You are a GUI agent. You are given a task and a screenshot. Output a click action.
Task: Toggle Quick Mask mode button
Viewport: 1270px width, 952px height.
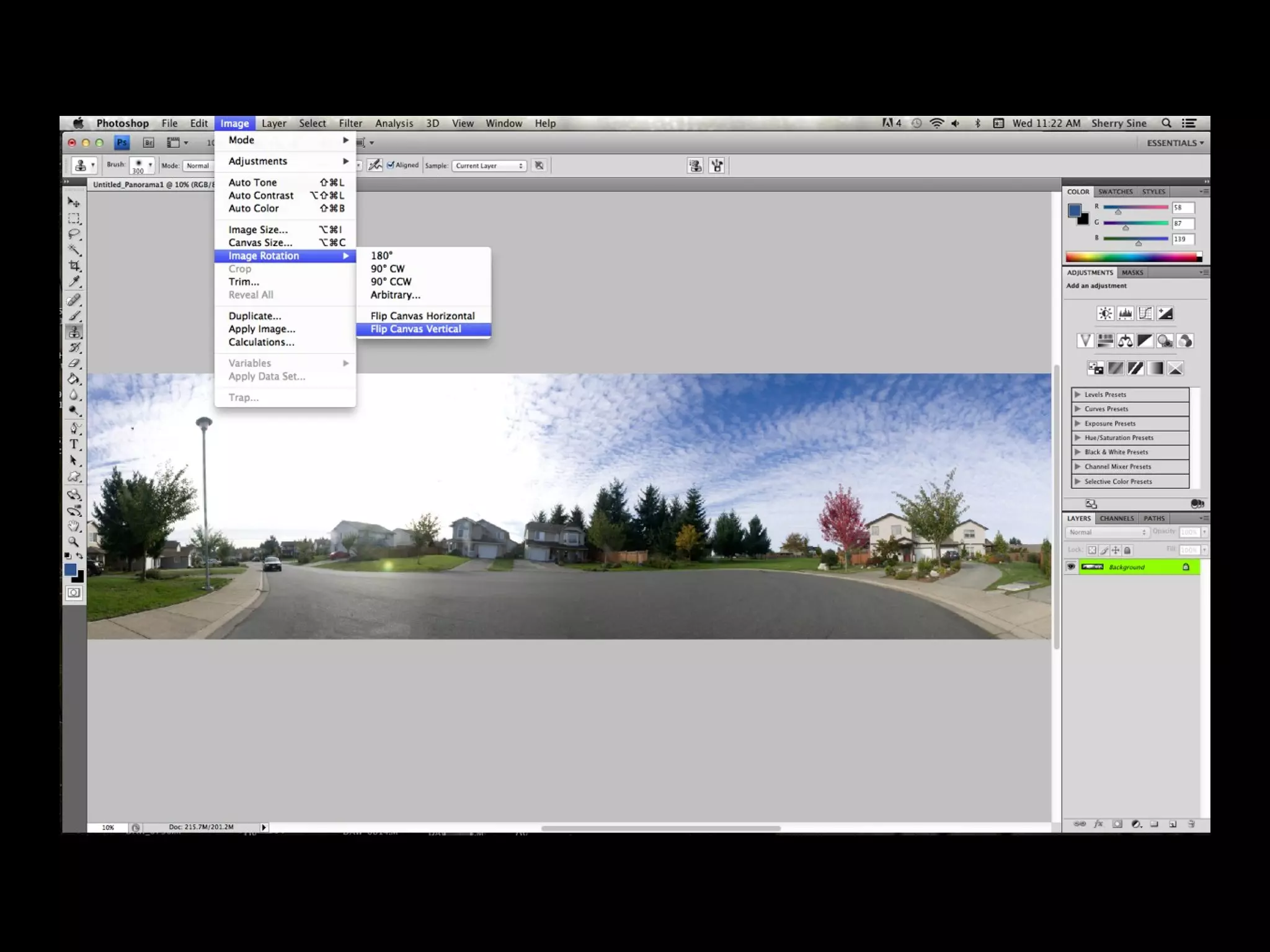(x=74, y=593)
